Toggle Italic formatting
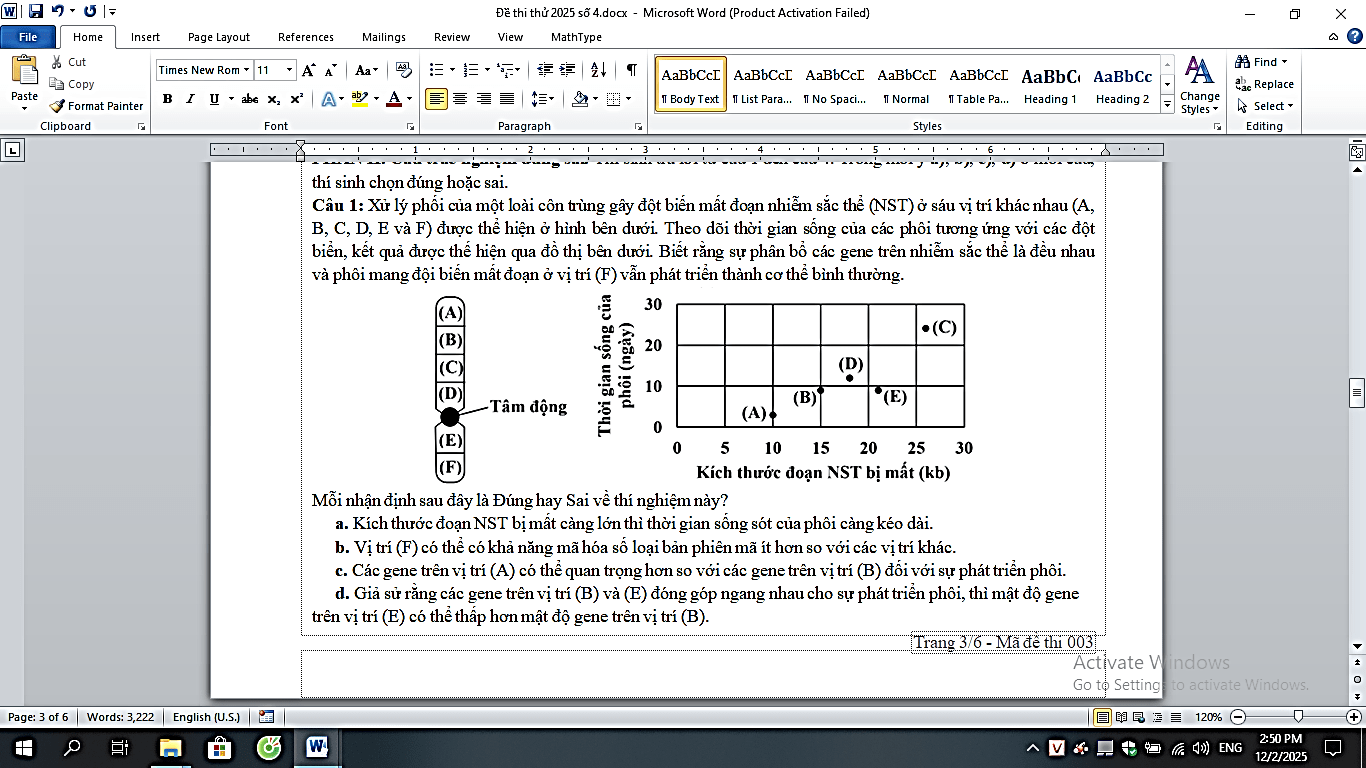1366x768 pixels. point(191,99)
